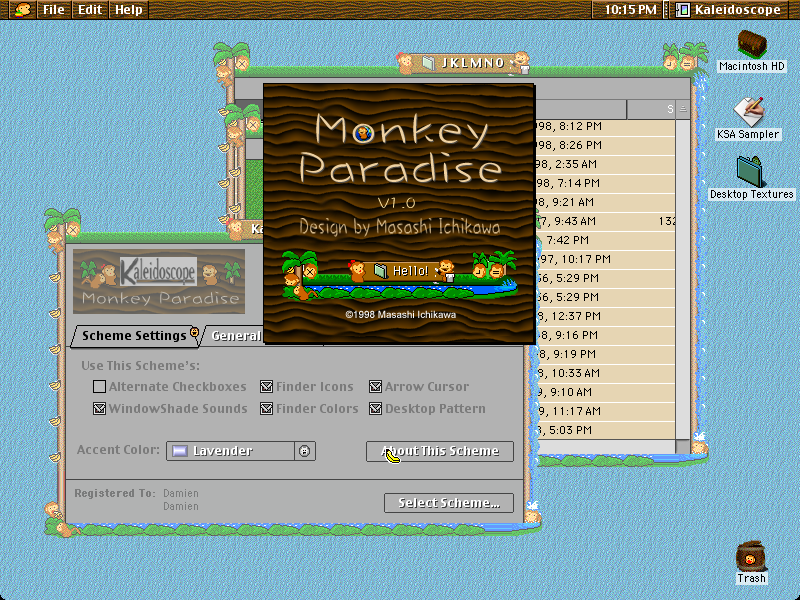Click the Lavender color swatch
The width and height of the screenshot is (800, 600).
coord(180,451)
